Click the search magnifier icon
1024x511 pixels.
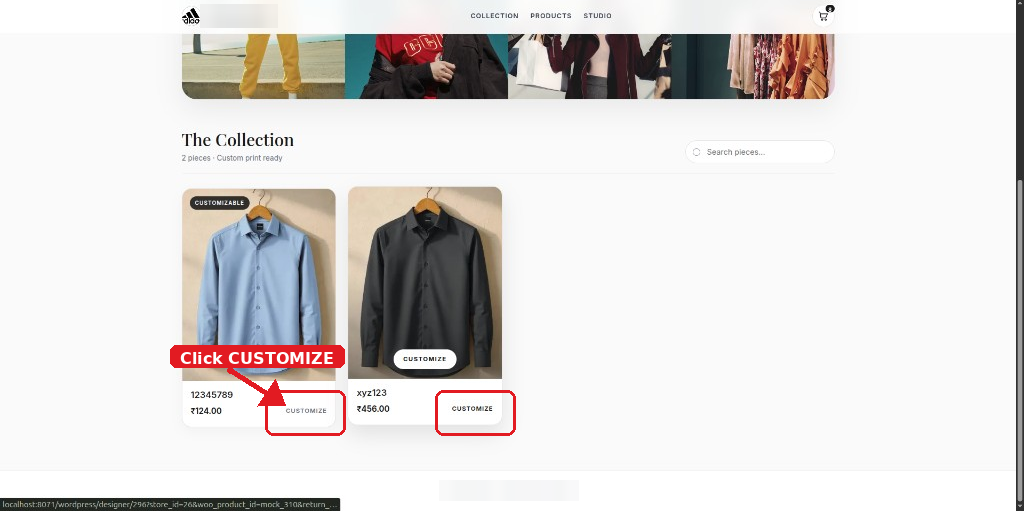(x=696, y=152)
